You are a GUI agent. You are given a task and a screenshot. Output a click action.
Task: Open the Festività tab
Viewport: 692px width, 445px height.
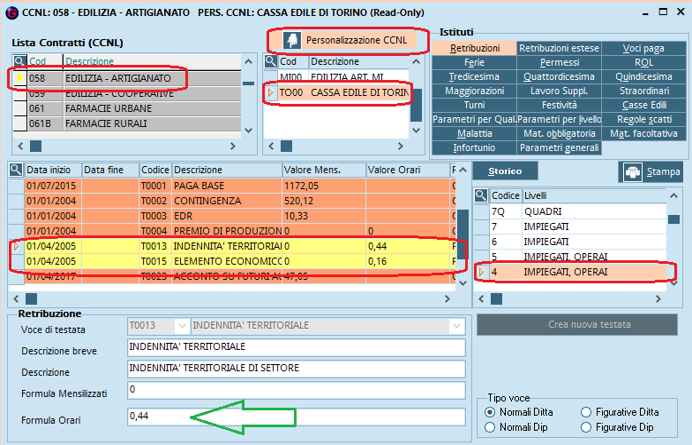(559, 105)
